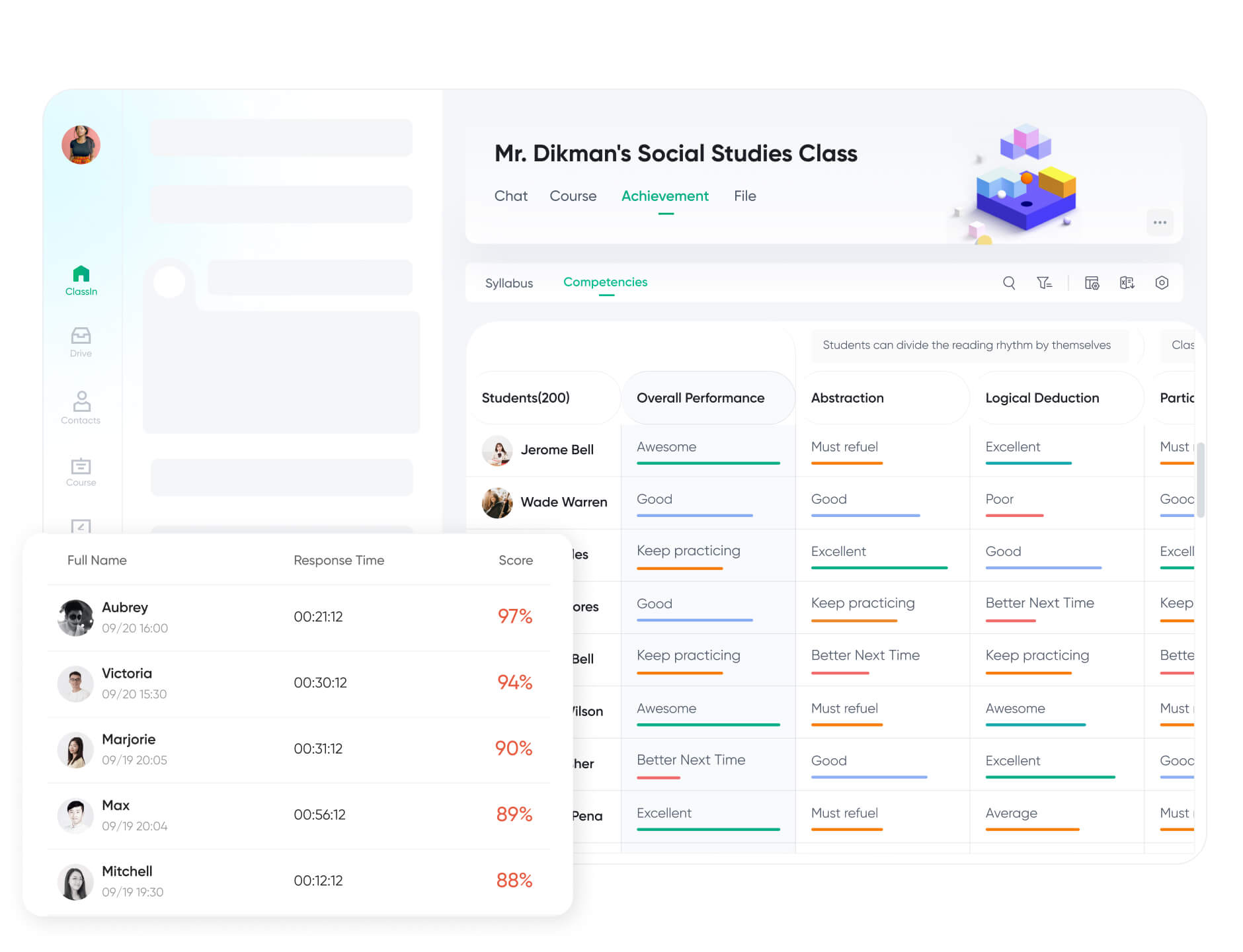Viewport: 1243px width, 952px height.
Task: Switch to the Course tab
Action: [573, 196]
